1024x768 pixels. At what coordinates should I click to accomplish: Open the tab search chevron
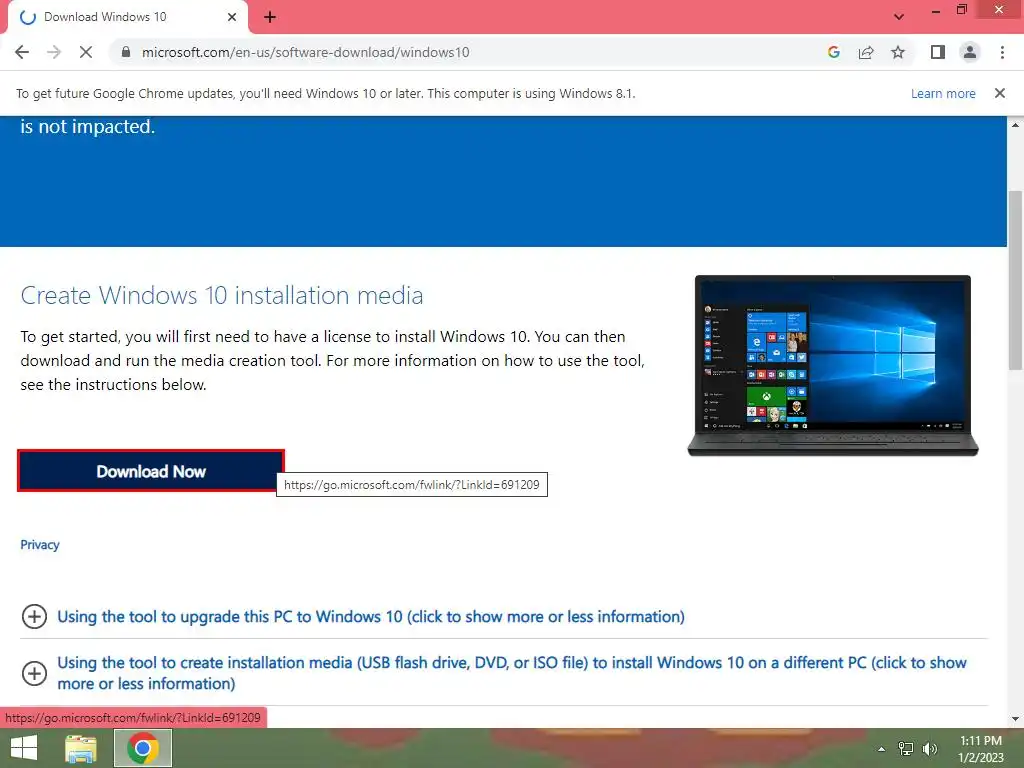[x=899, y=17]
